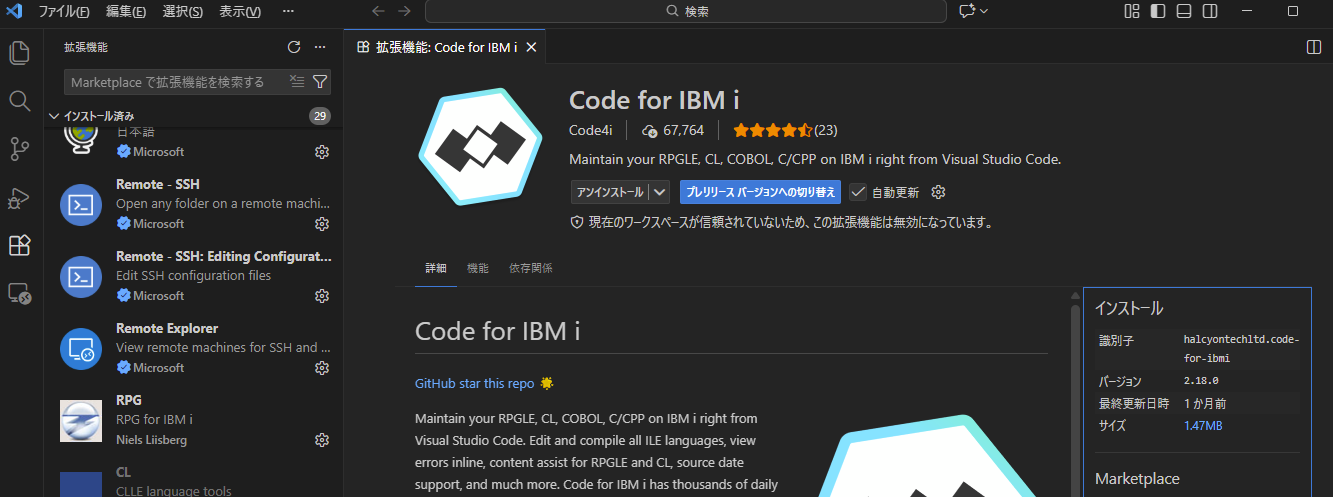
Task: Click the 29 installed count badge
Action: tap(320, 116)
